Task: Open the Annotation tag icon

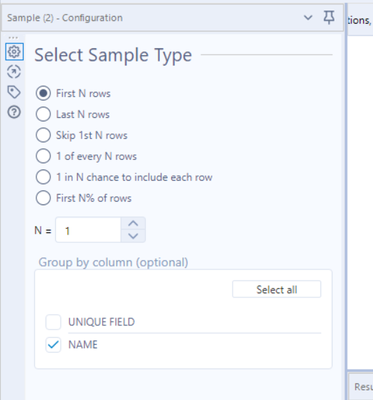Action: [x=14, y=92]
